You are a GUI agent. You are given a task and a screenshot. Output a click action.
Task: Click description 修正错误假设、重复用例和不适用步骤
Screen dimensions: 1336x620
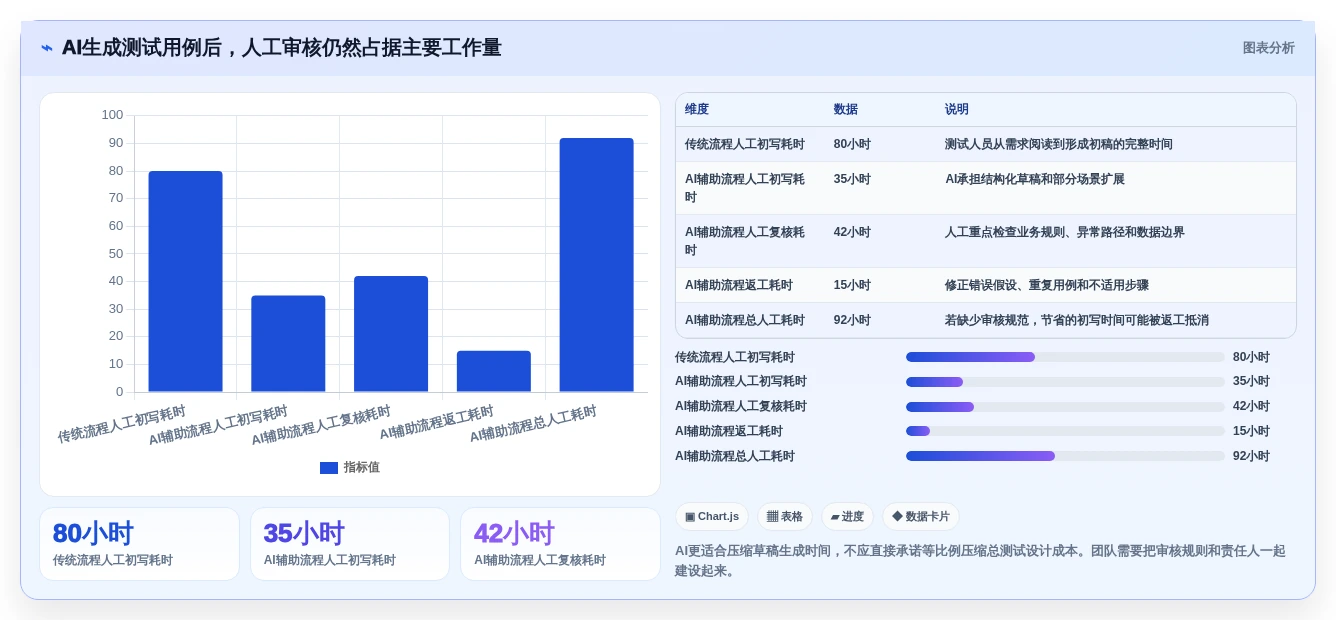pos(1047,285)
